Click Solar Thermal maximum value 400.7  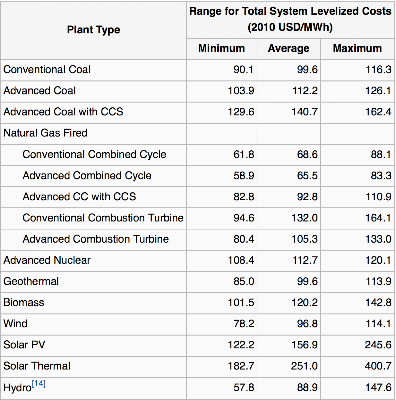[378, 366]
